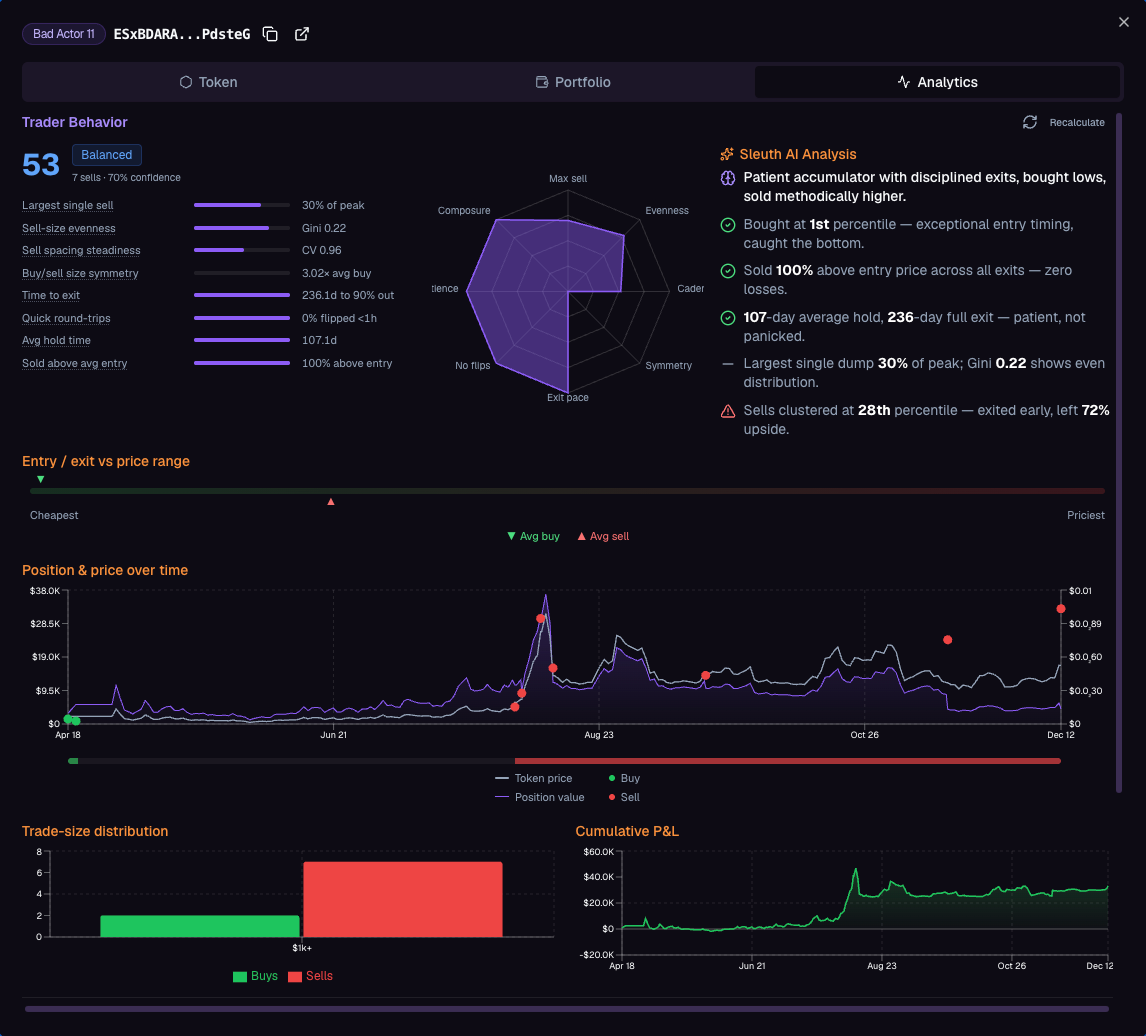The height and width of the screenshot is (1036, 1146).
Task: Click the red avg sell marker on price range
Action: (x=331, y=502)
